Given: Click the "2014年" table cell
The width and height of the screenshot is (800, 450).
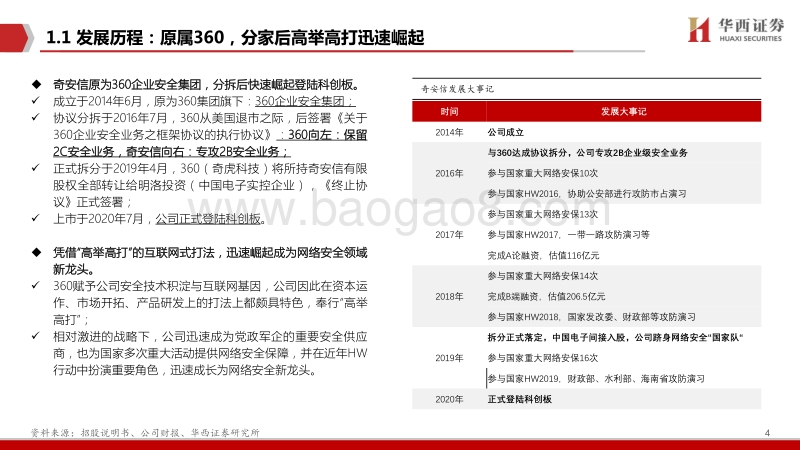Looking at the screenshot, I should 449,133.
